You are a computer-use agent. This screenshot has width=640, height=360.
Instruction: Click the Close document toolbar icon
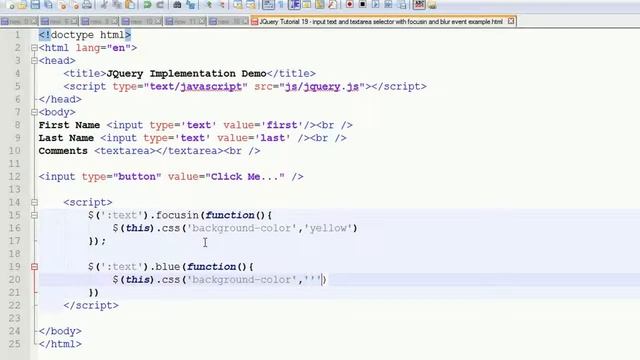62,5
